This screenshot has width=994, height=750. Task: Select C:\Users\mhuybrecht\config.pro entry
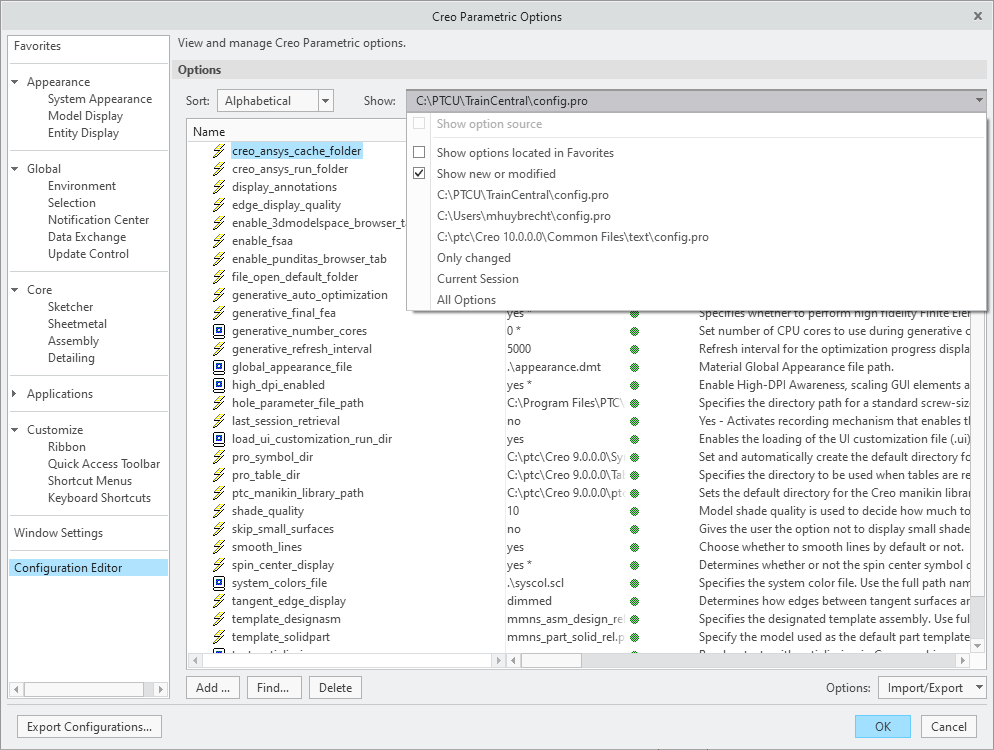[x=524, y=216]
